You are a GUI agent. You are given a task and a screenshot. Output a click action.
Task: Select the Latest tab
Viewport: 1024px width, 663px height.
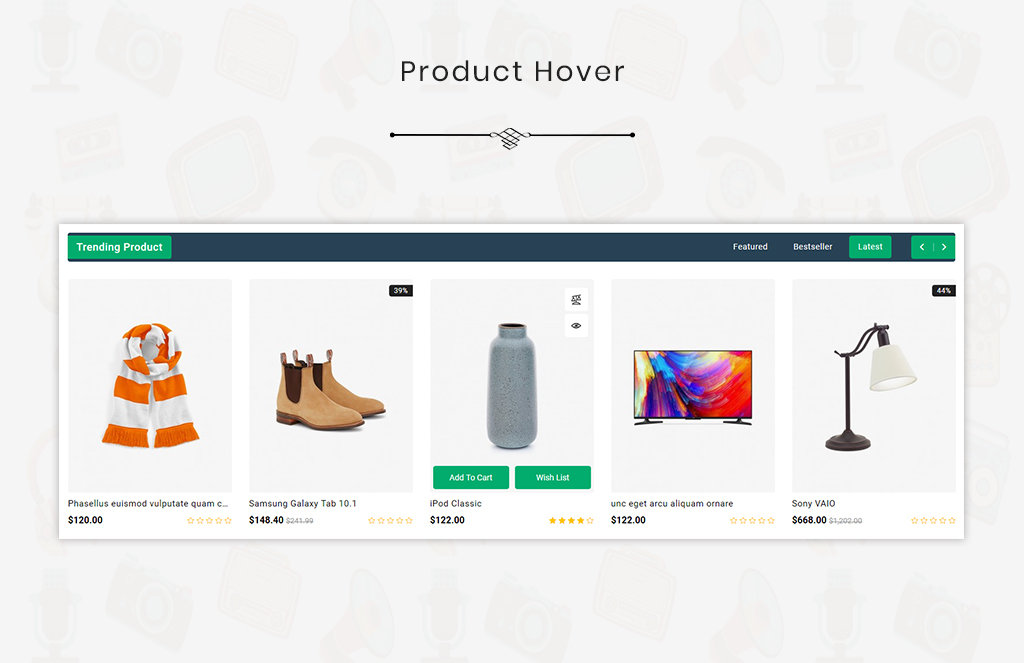[870, 247]
